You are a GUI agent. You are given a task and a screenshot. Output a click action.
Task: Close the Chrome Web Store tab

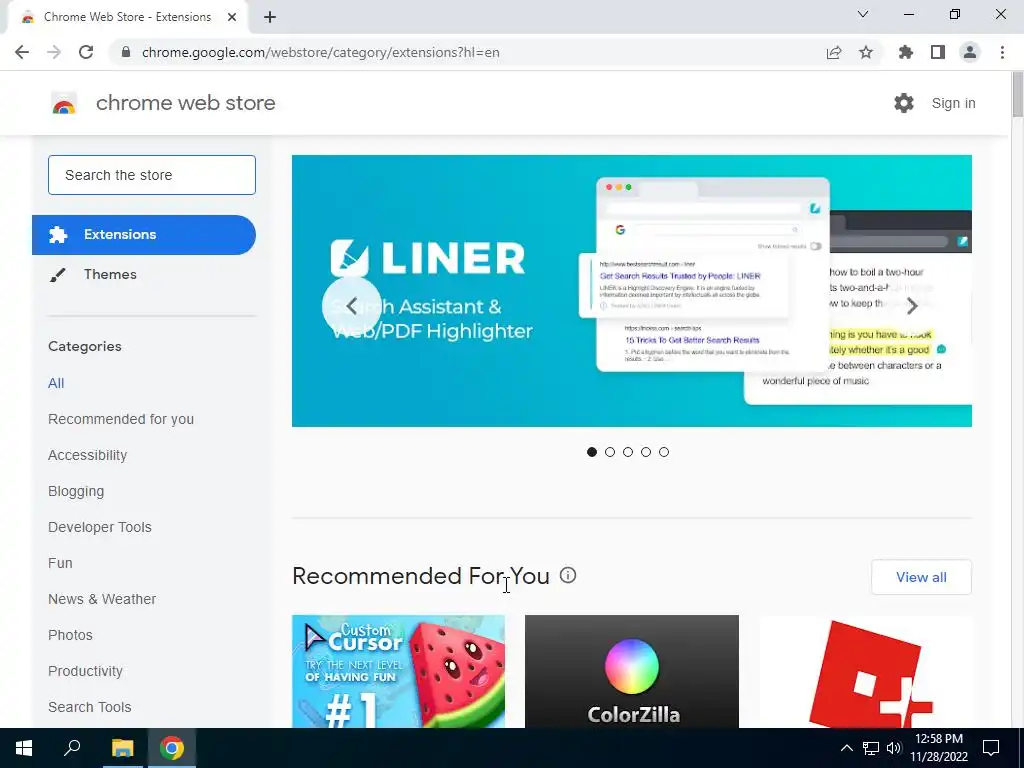[x=232, y=17]
